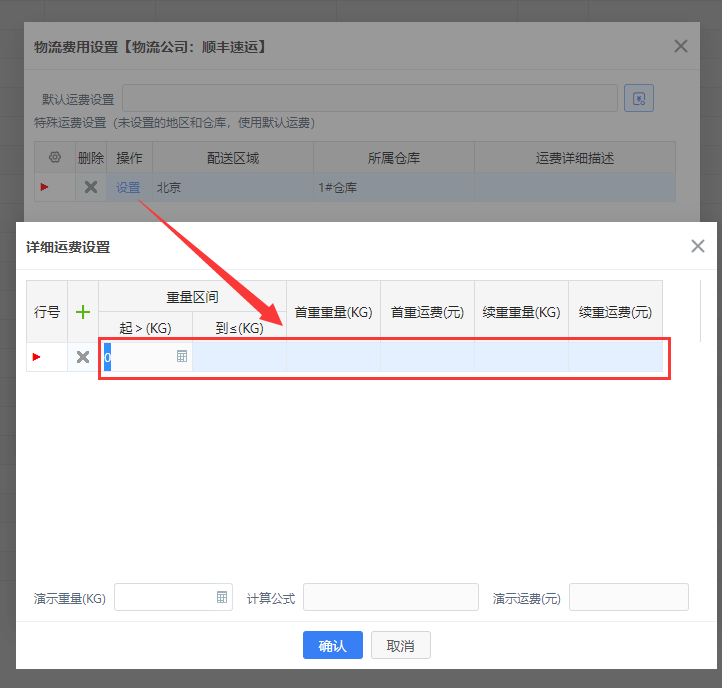The height and width of the screenshot is (688, 722).
Task: Click the 1#仓库 warehouse cell
Action: (394, 187)
